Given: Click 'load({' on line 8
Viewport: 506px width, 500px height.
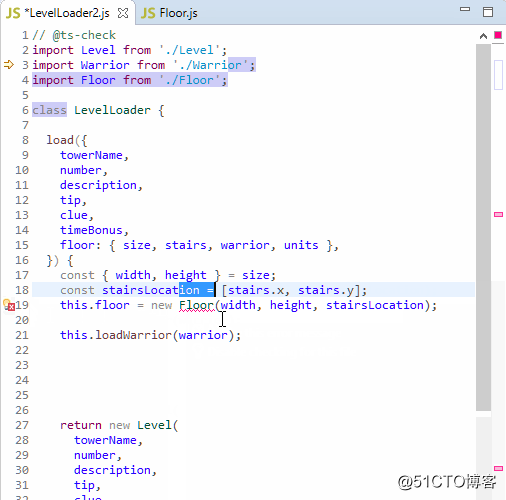Looking at the screenshot, I should (67, 140).
